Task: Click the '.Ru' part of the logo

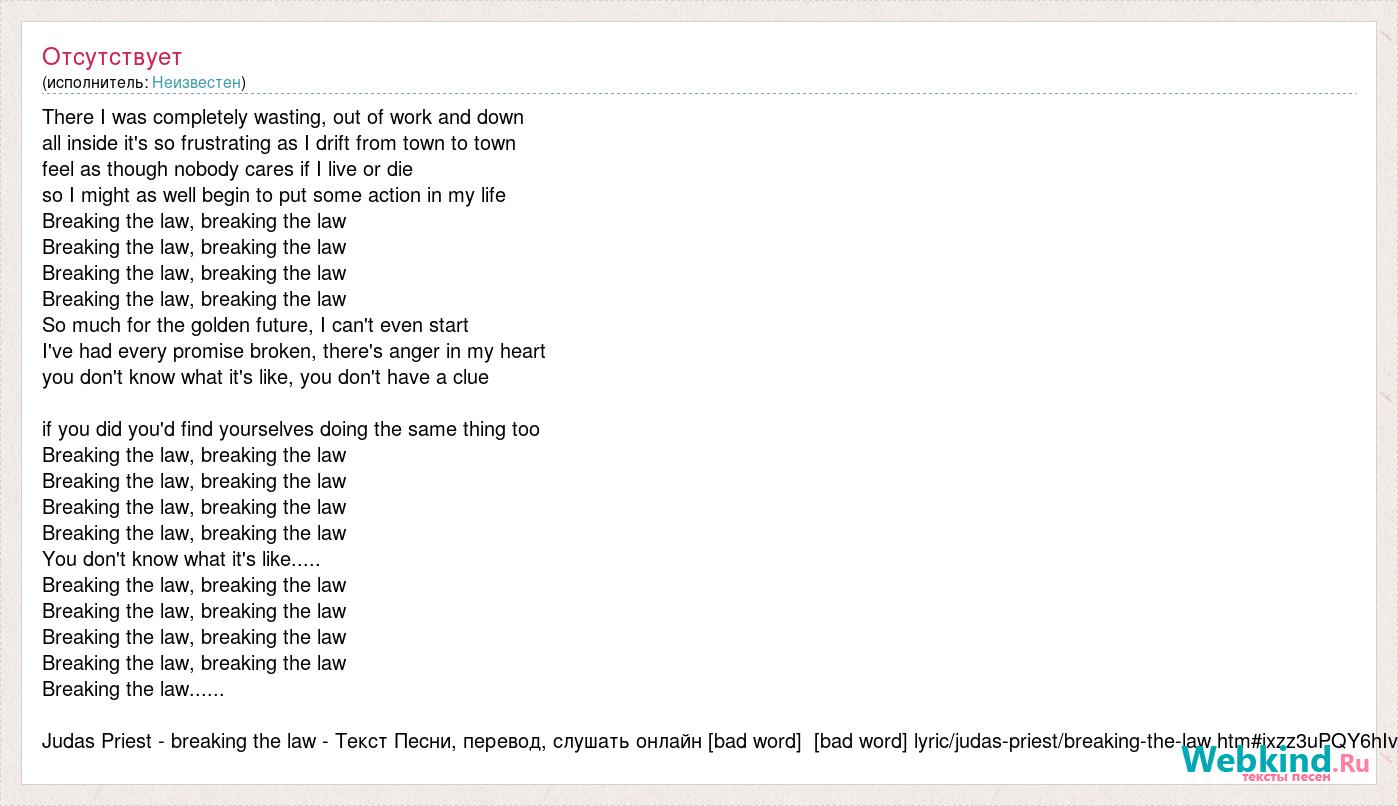Action: point(1350,763)
